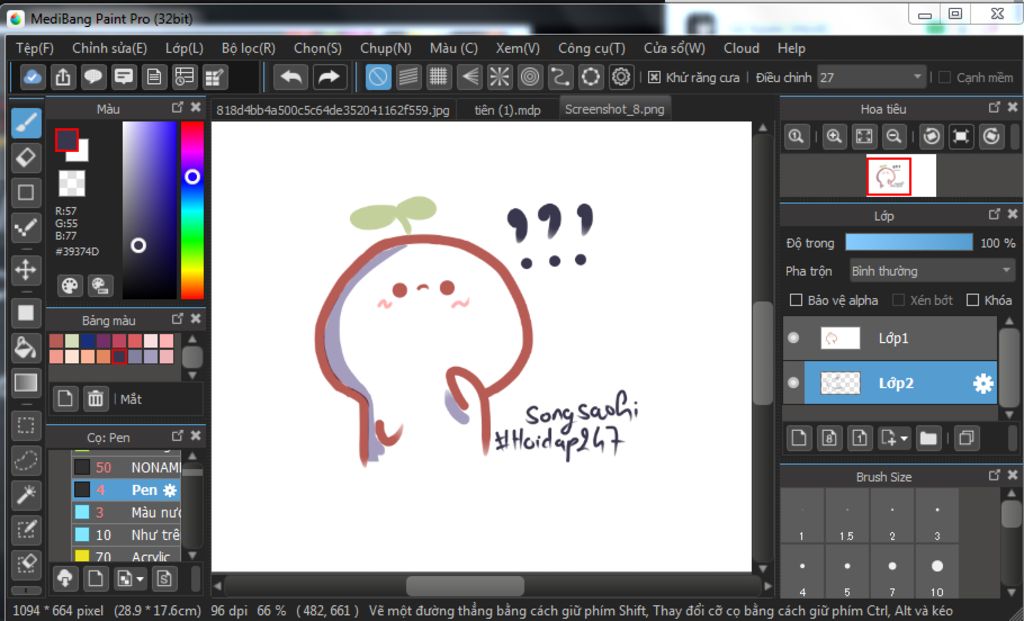Enable Cạnh mềm checkbox

point(944,77)
